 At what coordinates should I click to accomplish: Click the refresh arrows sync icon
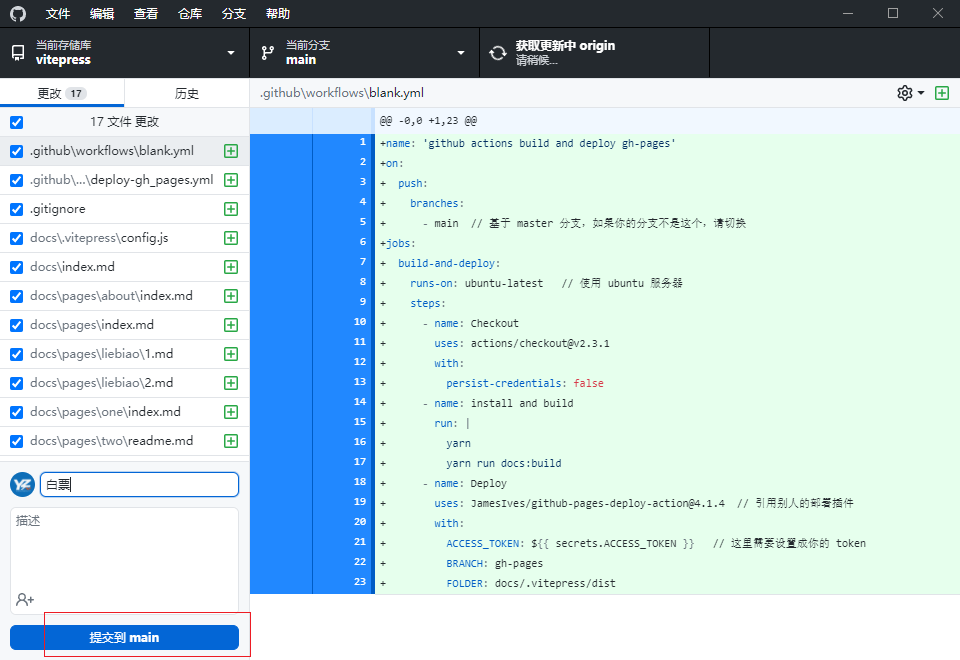[498, 53]
